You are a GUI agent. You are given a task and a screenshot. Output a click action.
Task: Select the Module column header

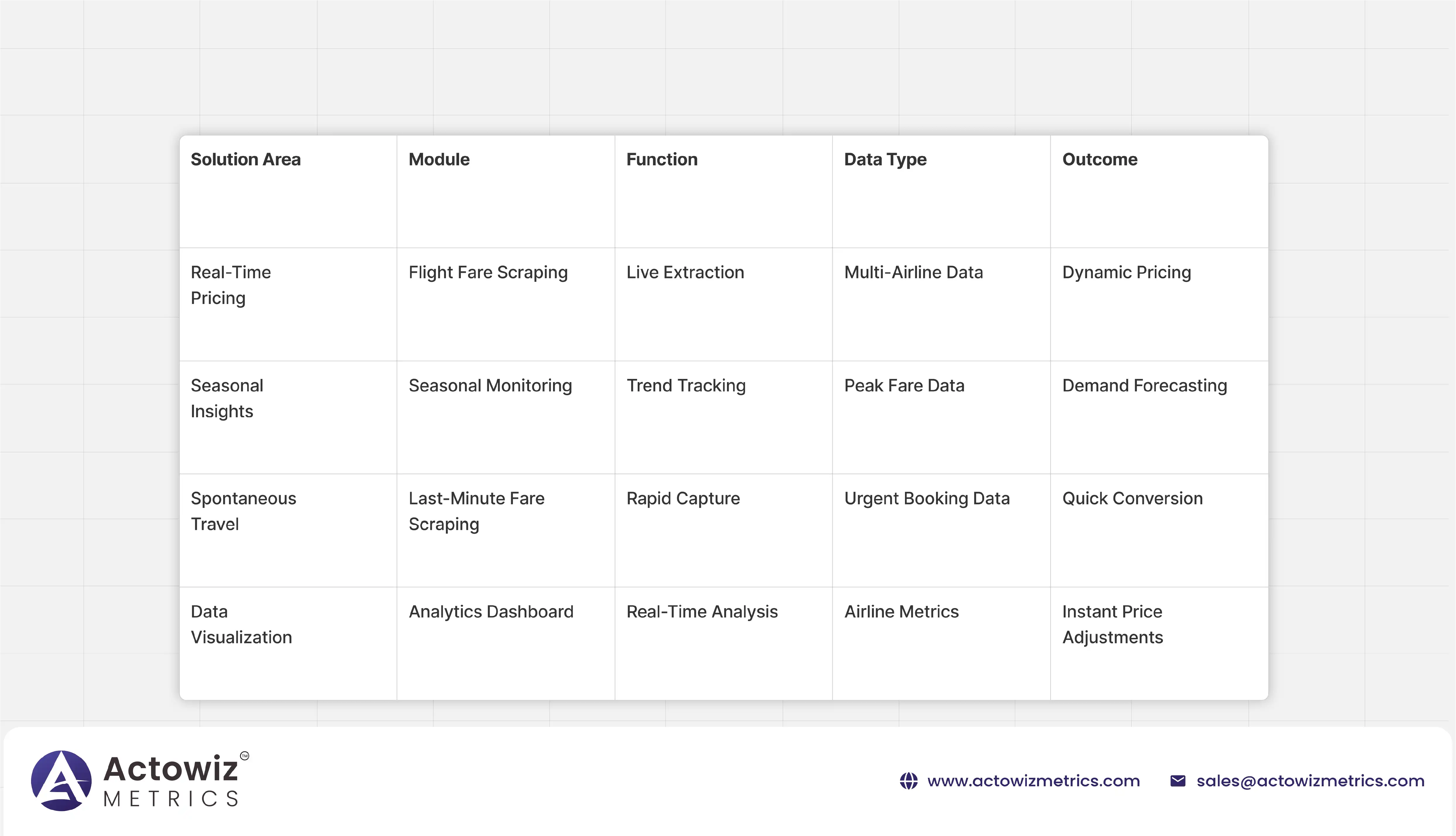439,159
